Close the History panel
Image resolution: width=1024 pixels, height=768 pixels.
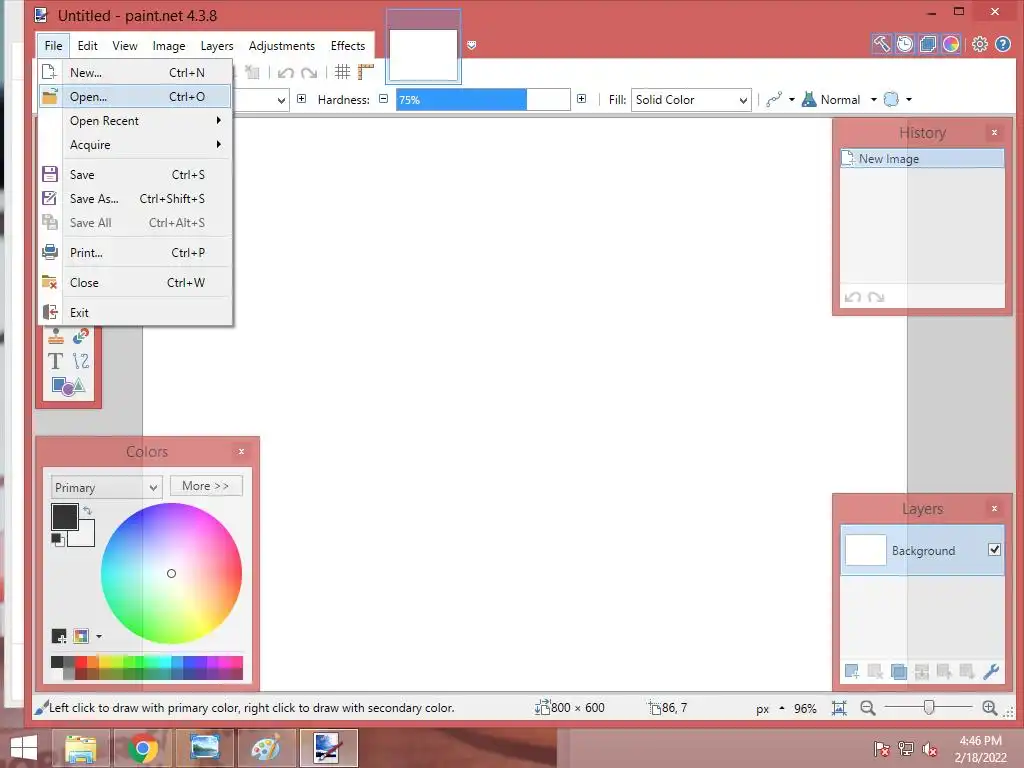coord(994,133)
